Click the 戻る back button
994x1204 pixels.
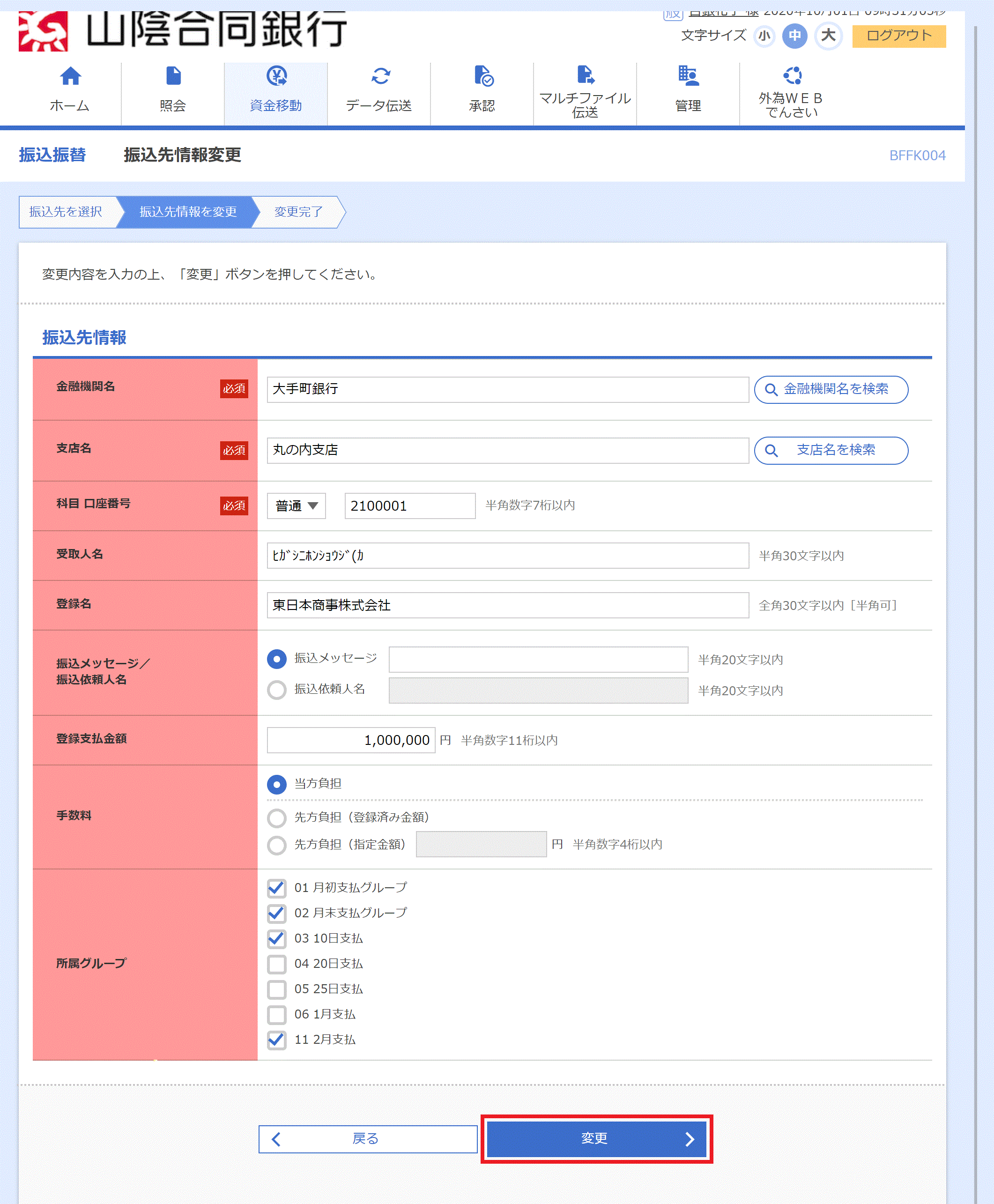coord(368,1139)
